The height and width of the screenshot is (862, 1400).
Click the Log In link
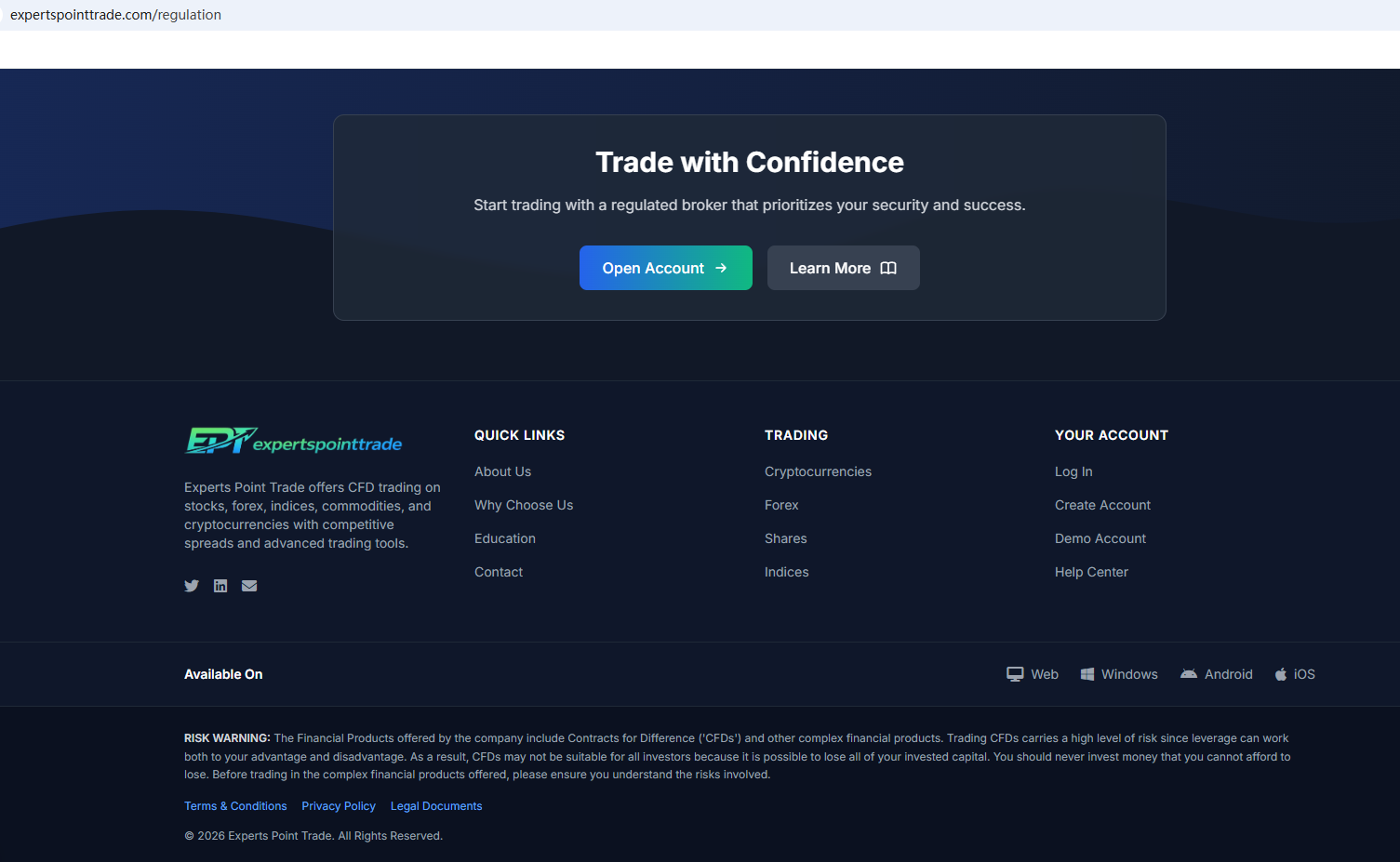(x=1073, y=471)
